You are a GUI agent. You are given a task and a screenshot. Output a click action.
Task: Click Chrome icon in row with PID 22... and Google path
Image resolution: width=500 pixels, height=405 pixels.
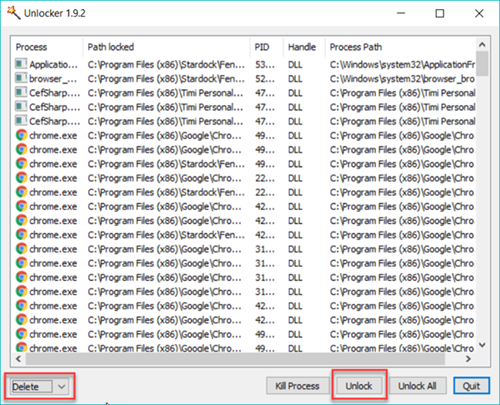pyautogui.click(x=21, y=178)
